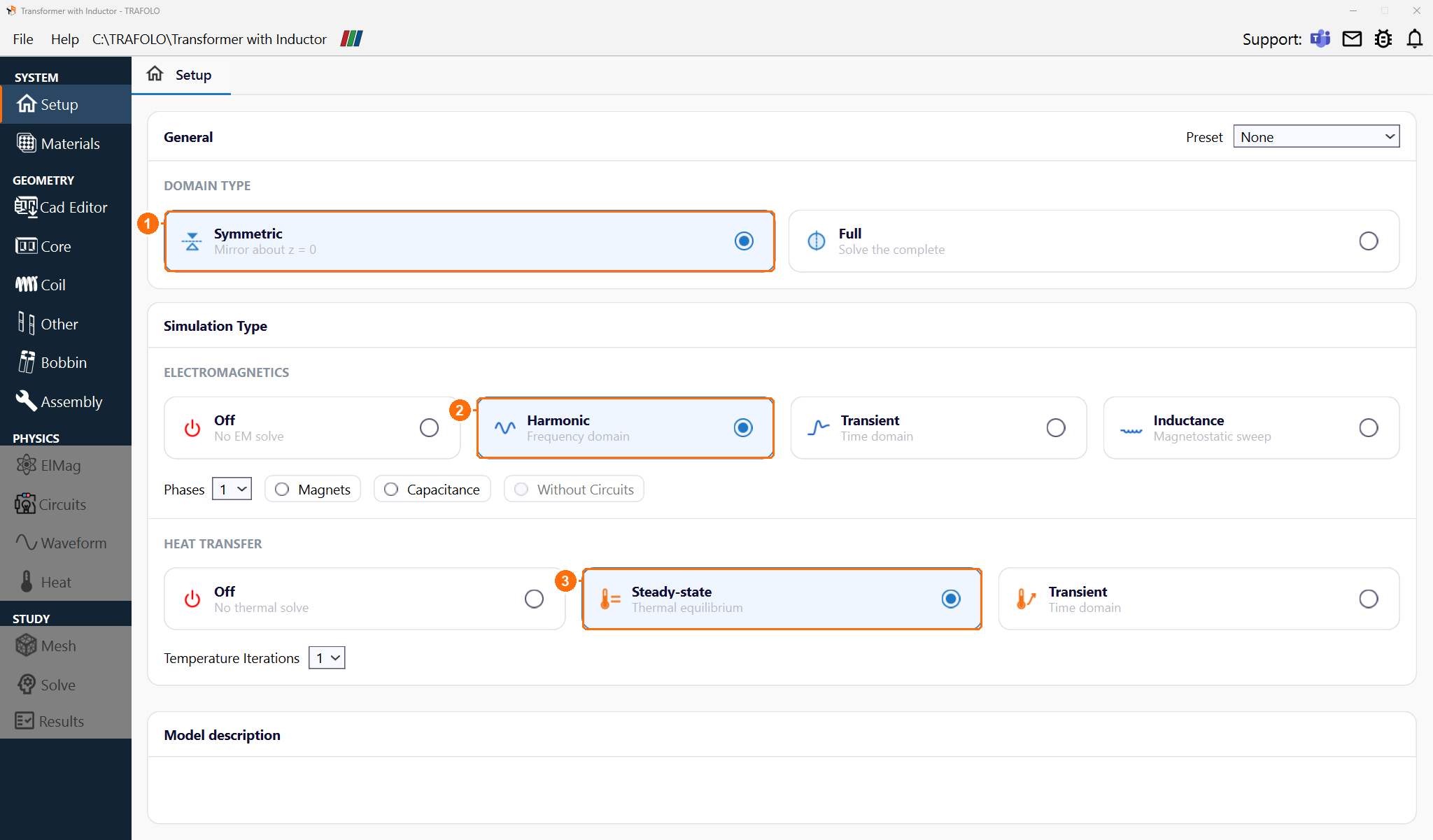Select Full domain type radio button
Screen dimensions: 1433x840
coord(1369,241)
